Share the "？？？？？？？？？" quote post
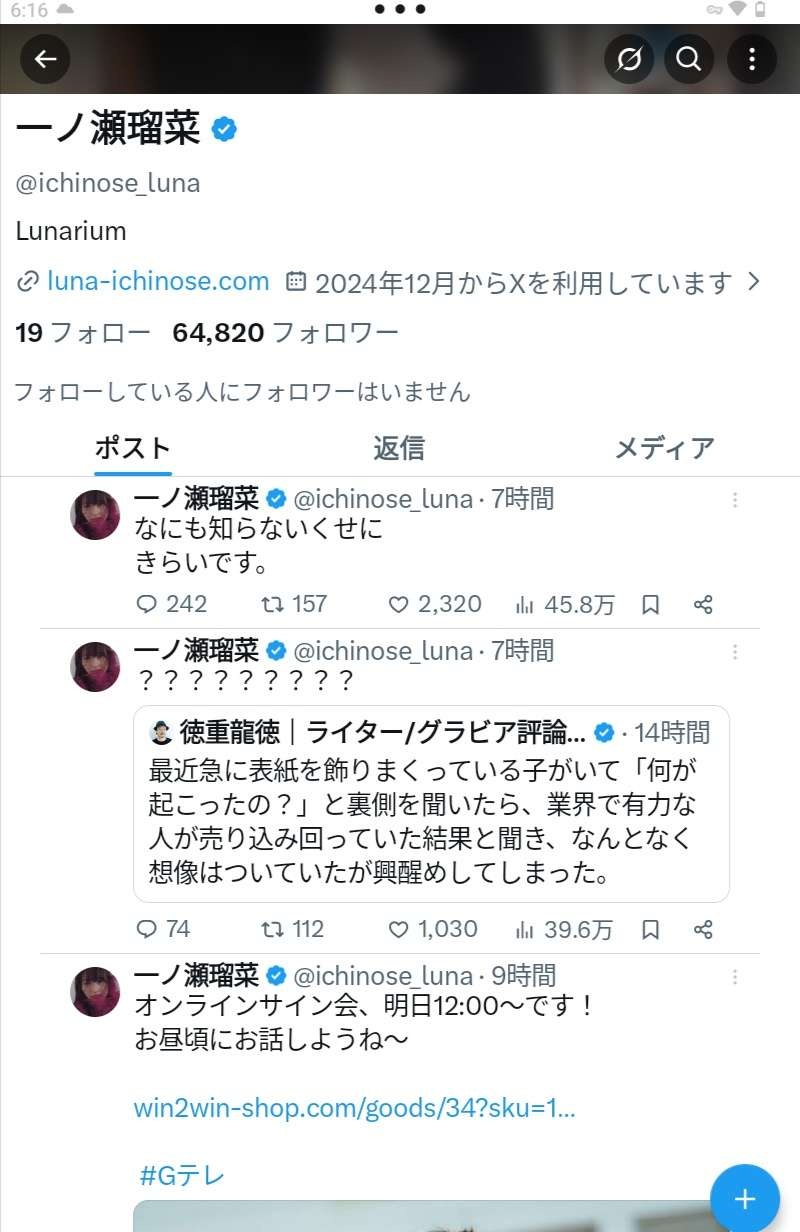 [x=703, y=929]
